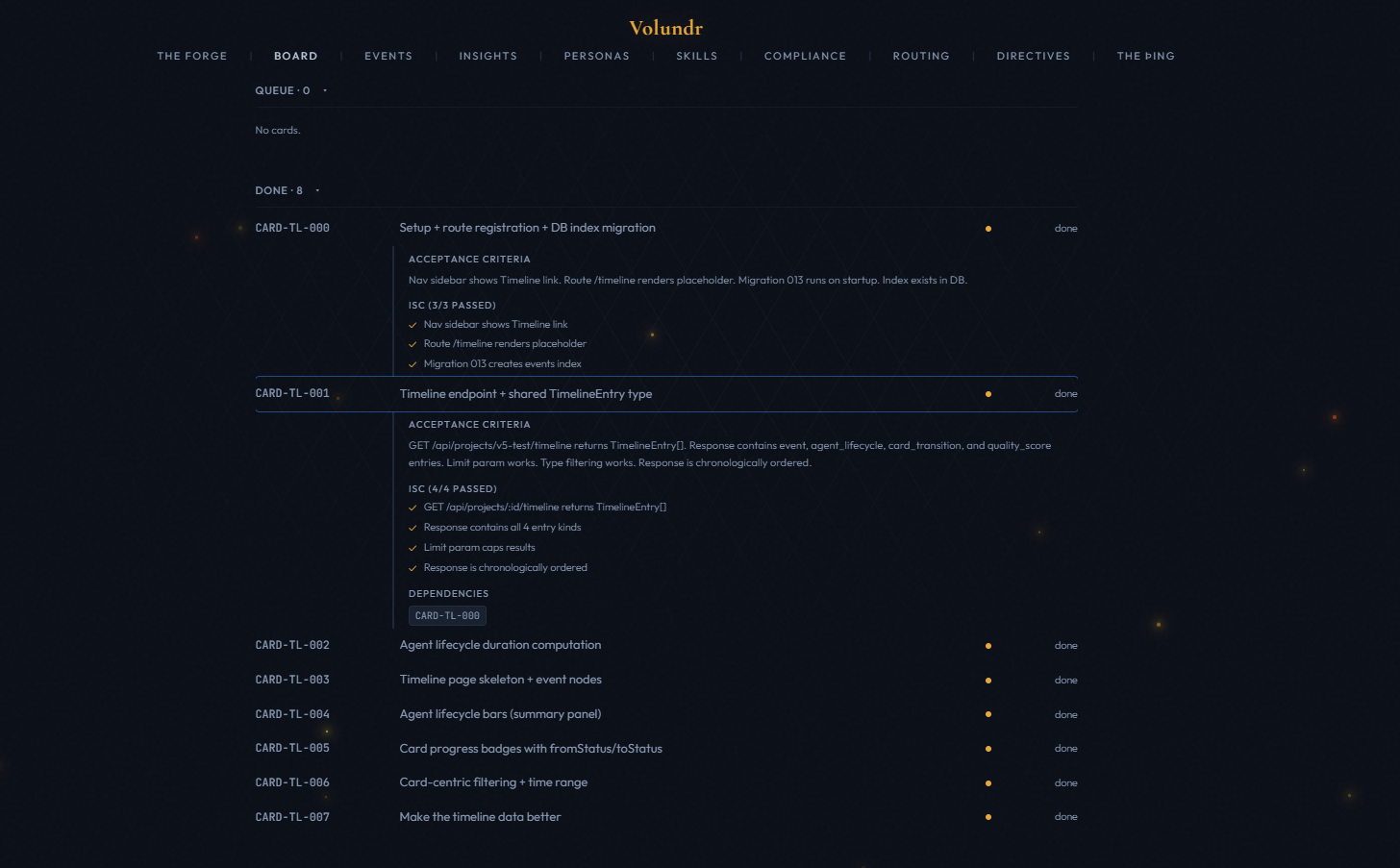
Task: Toggle the 'Response contains all 4 entry kinds' check
Action: click(x=413, y=527)
